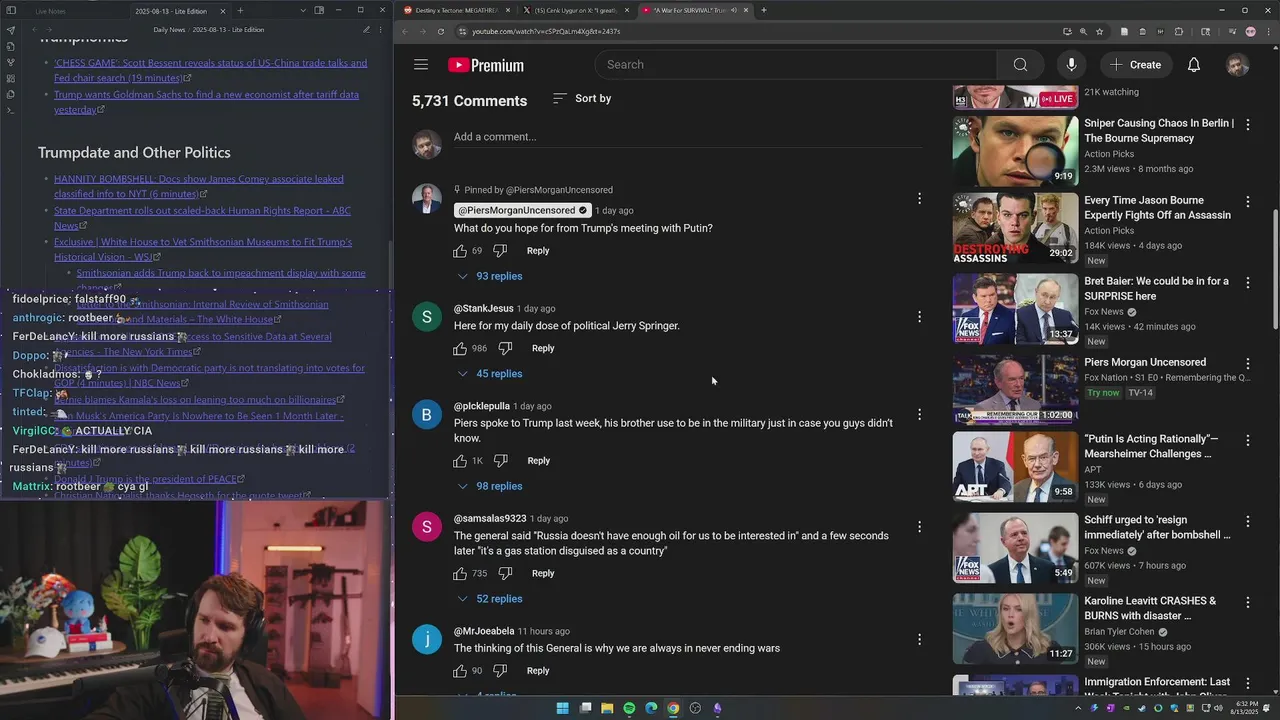Toggle the notes app left sidebar
The height and width of the screenshot is (720, 1280).
[x=11, y=10]
